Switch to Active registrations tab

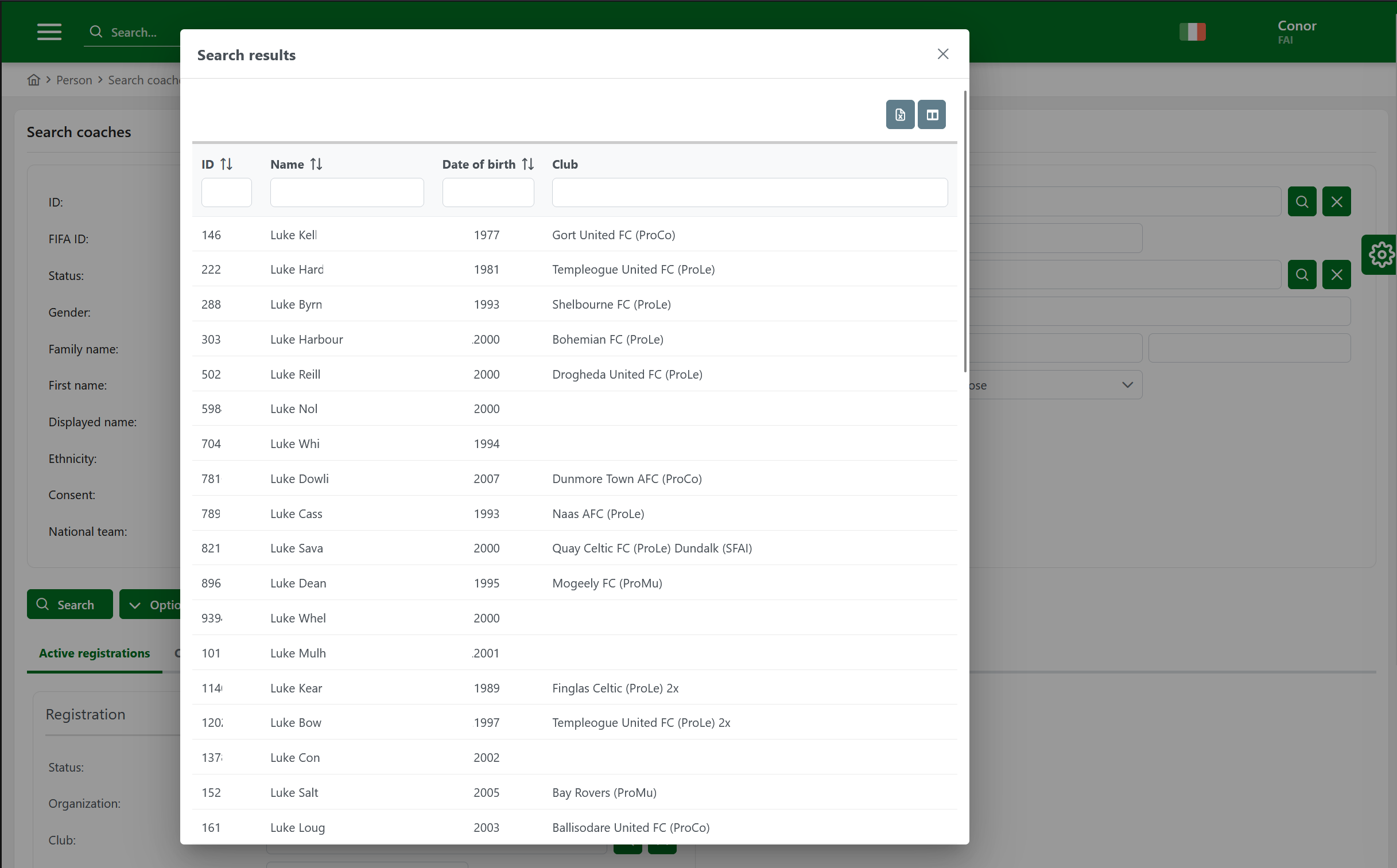click(94, 653)
